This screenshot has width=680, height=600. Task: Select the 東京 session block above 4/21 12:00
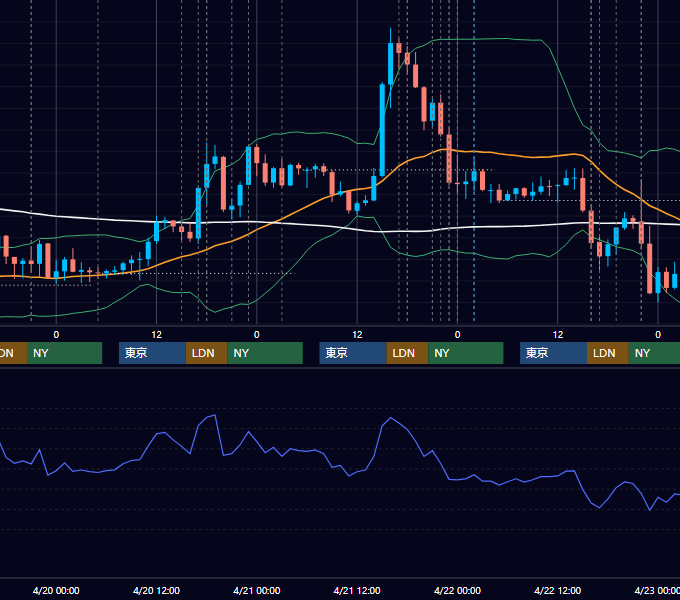tap(353, 353)
